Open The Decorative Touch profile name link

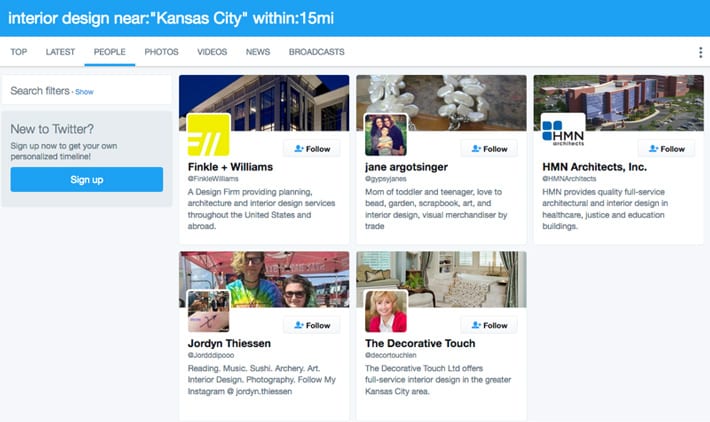tap(420, 343)
